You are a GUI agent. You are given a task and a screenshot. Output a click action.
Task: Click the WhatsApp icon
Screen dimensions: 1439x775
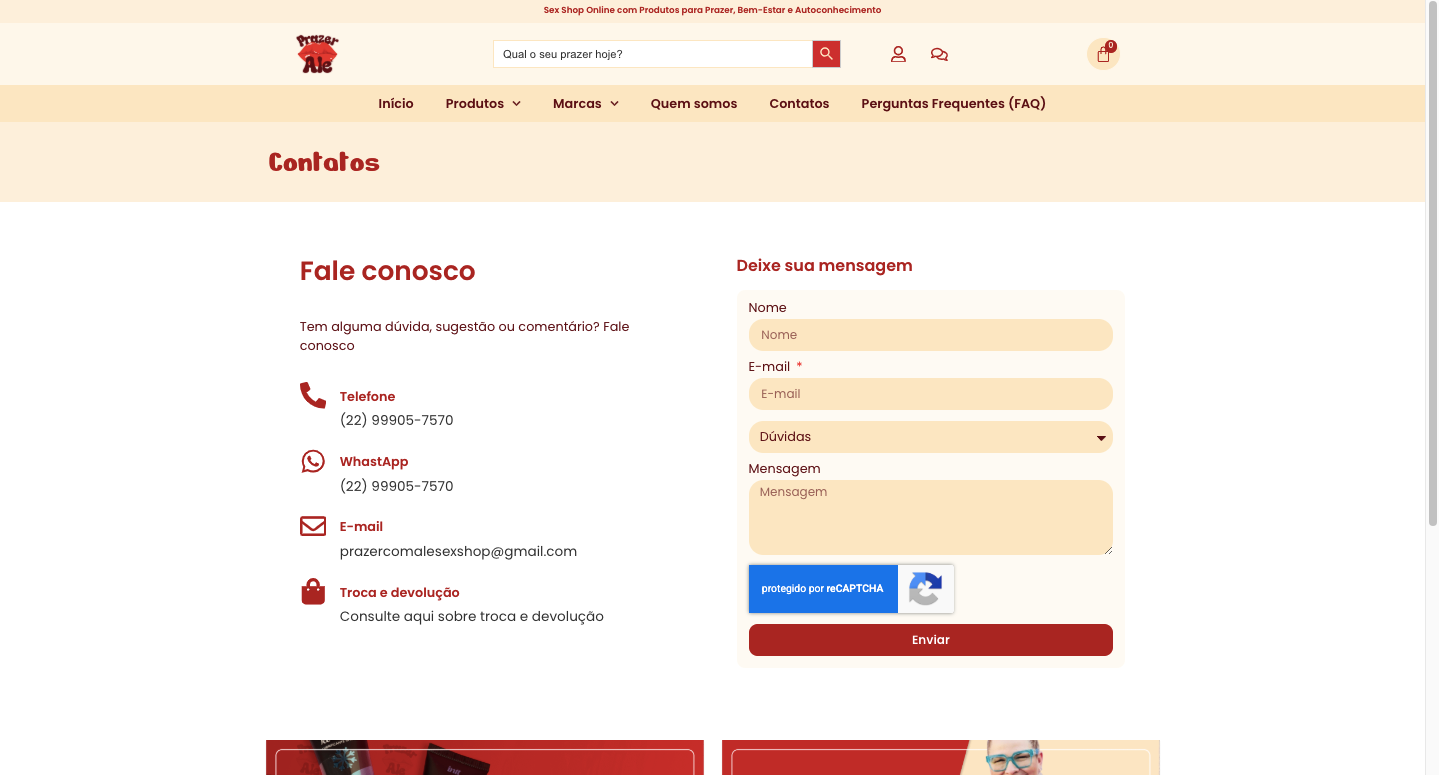[313, 461]
